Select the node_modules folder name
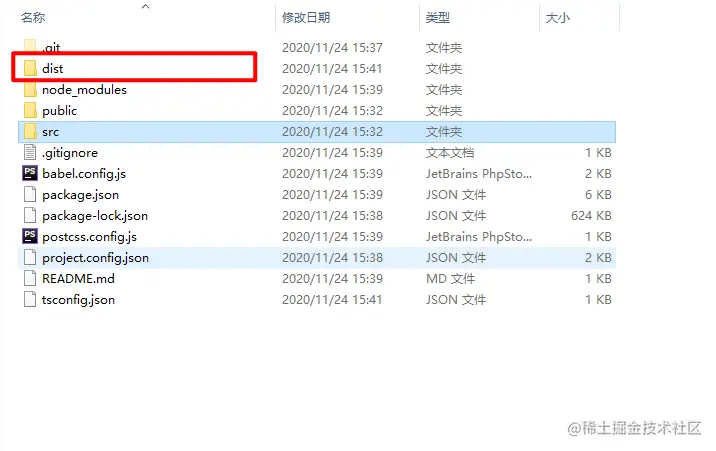This screenshot has height=451, width=716. coord(84,89)
